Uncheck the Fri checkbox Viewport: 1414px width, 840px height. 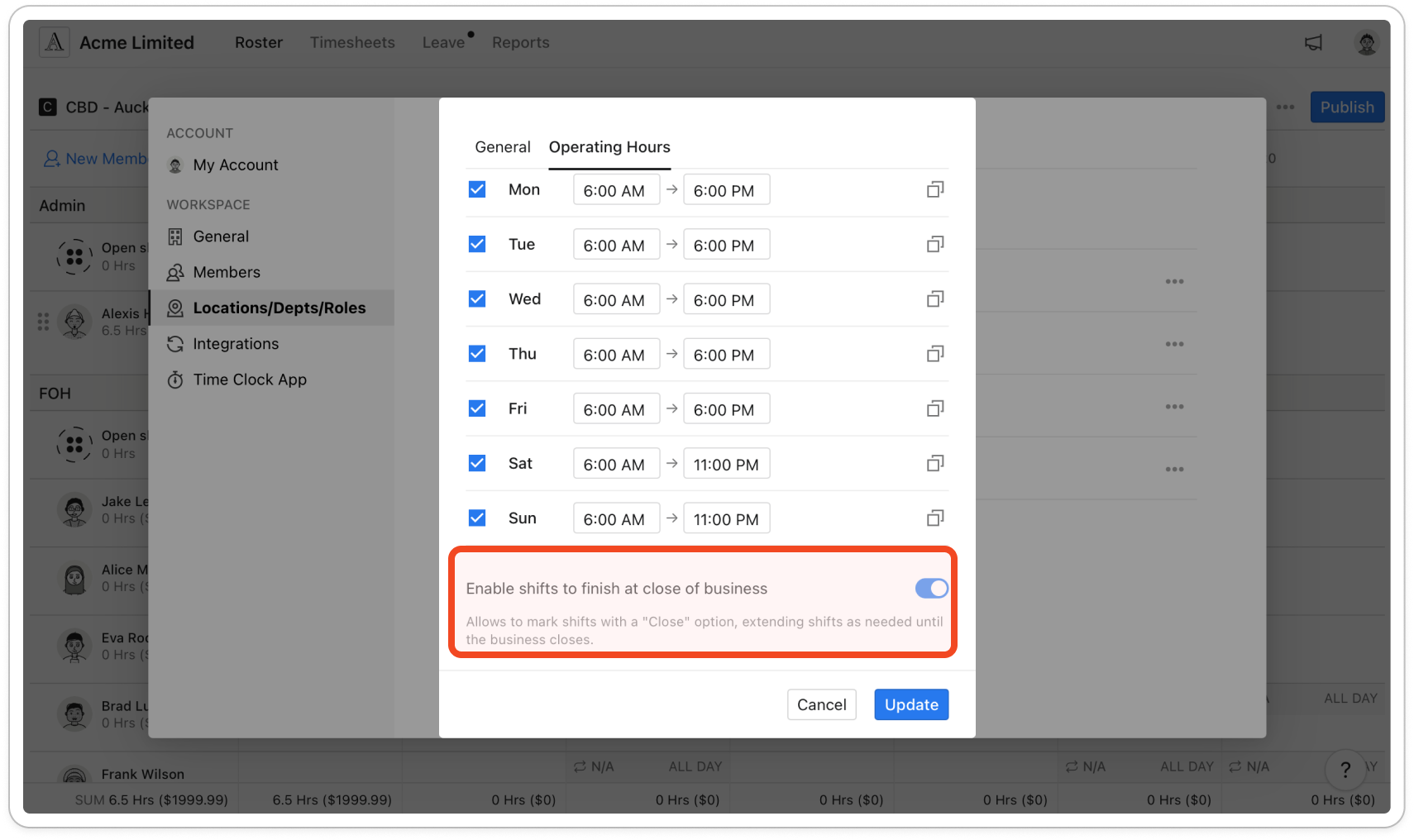pyautogui.click(x=477, y=408)
